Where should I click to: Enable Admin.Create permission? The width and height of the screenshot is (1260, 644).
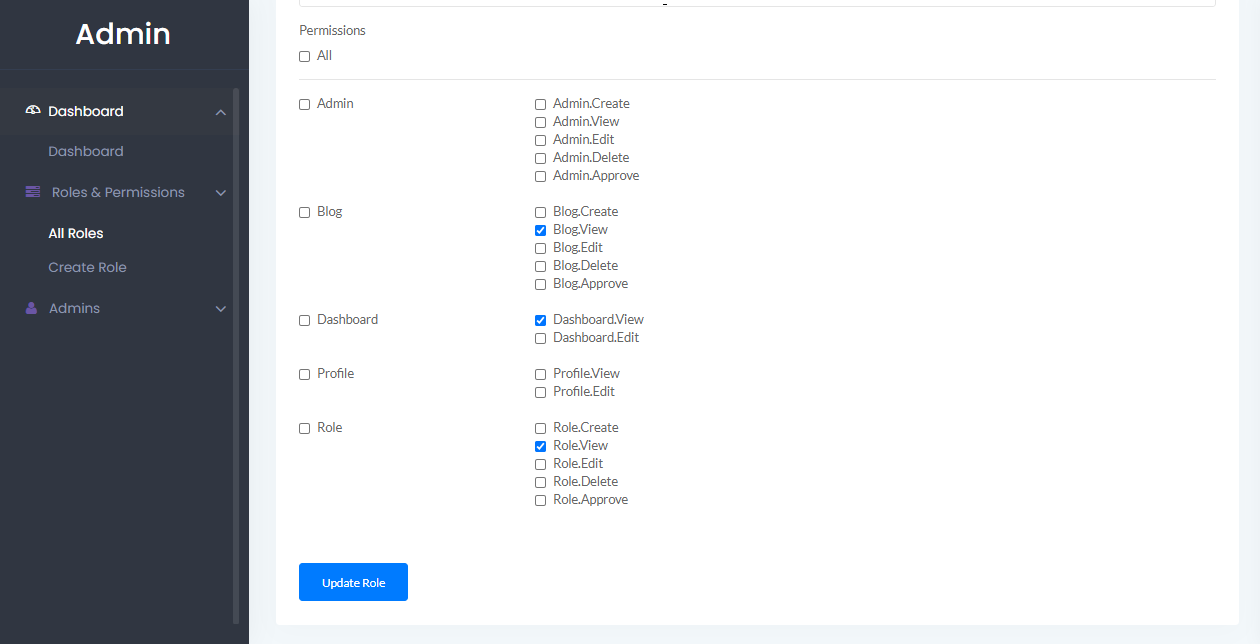tap(541, 105)
